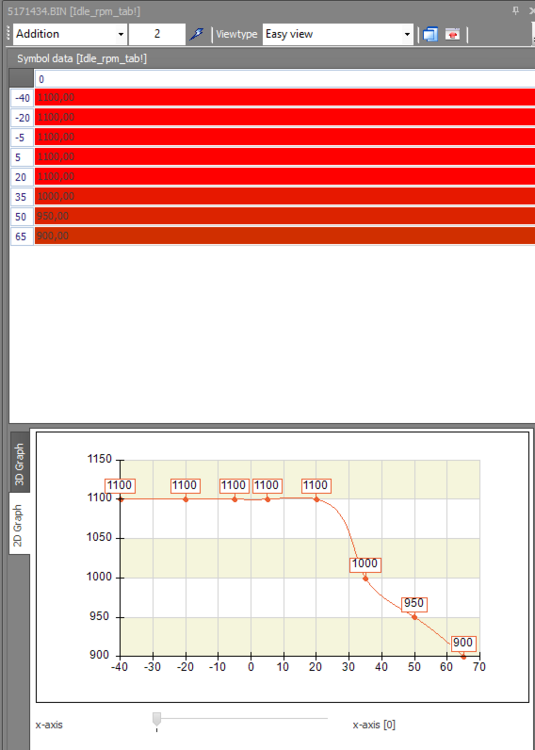
Task: Click the 1000 data point label on graph
Action: pyautogui.click(x=365, y=563)
